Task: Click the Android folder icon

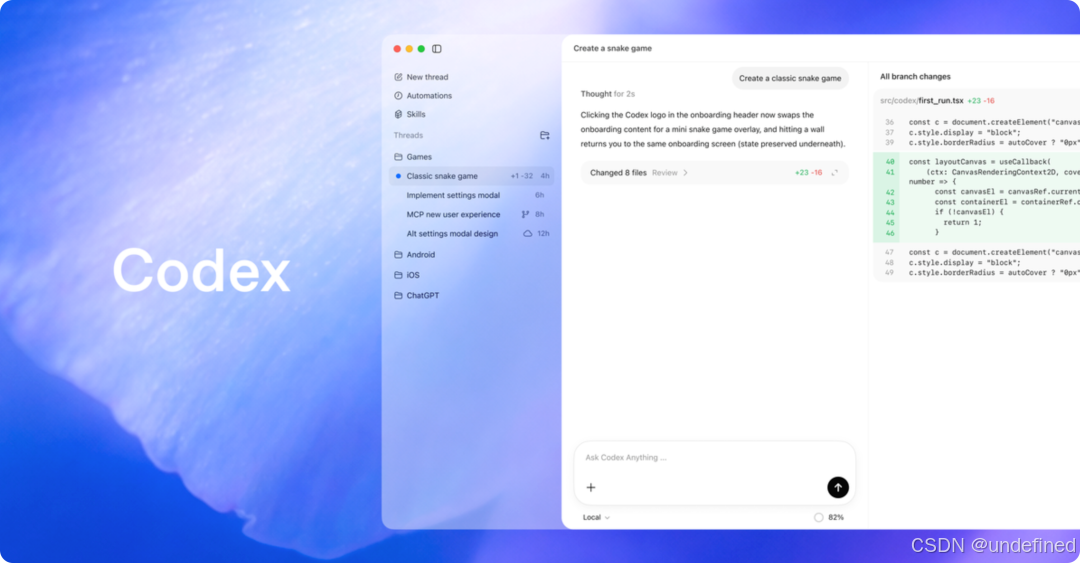Action: click(x=398, y=255)
